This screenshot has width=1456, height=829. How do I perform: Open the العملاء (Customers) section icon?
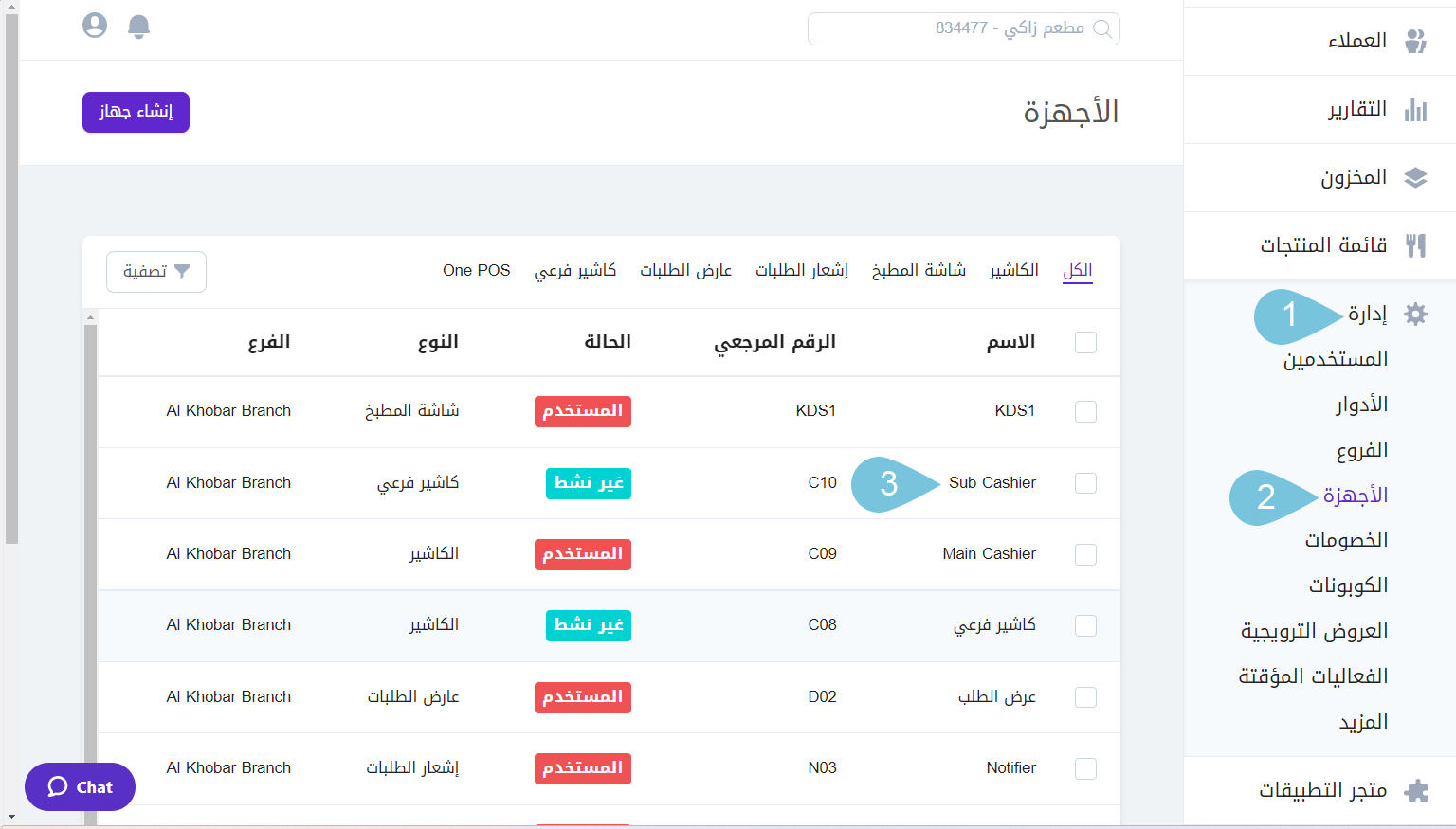click(x=1417, y=41)
